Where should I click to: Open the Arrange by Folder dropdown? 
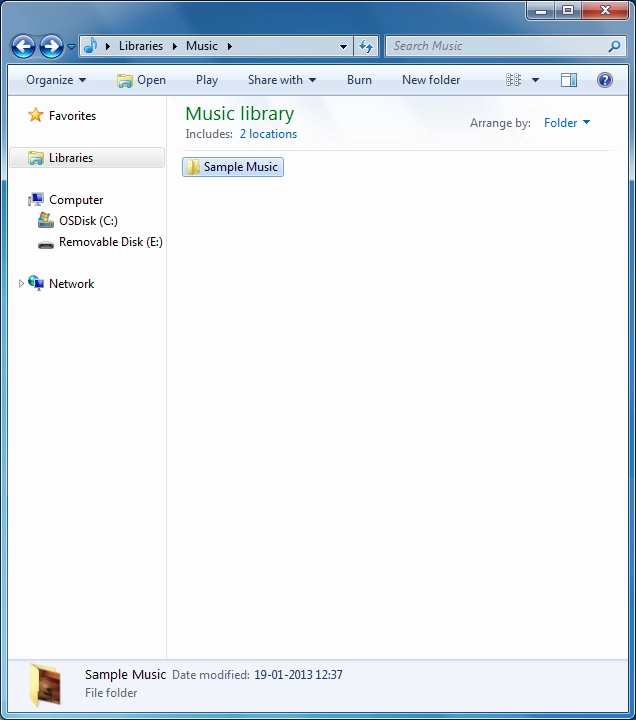566,123
